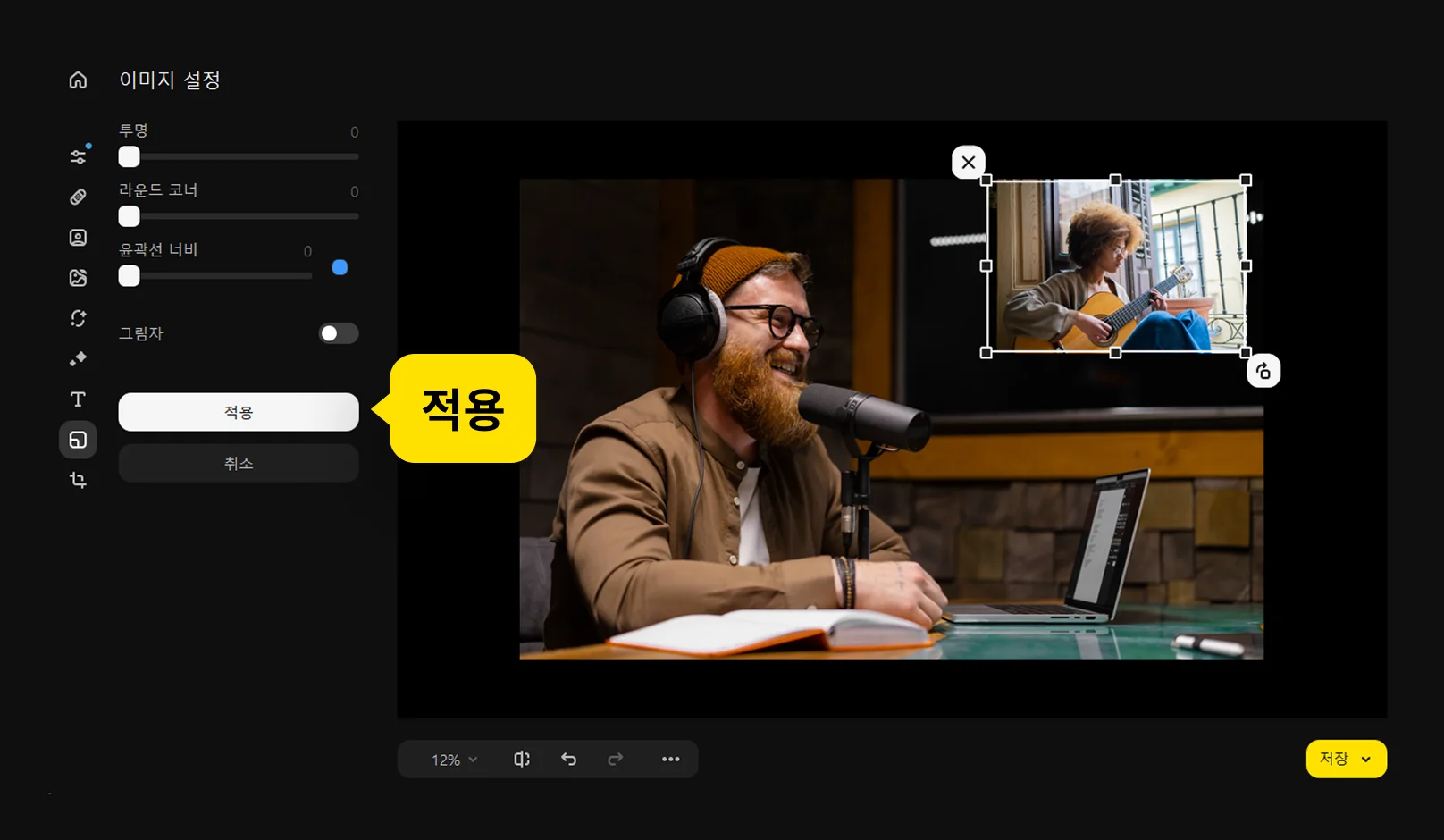This screenshot has width=1444, height=840.
Task: Select the guitar player overlay image
Action: pos(1116,266)
